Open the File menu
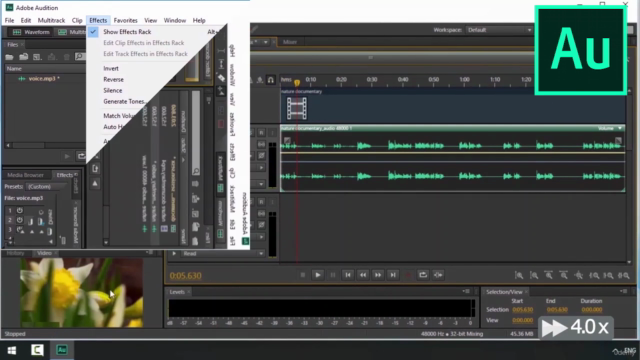Viewport: 640px width, 360px height. tap(9, 20)
